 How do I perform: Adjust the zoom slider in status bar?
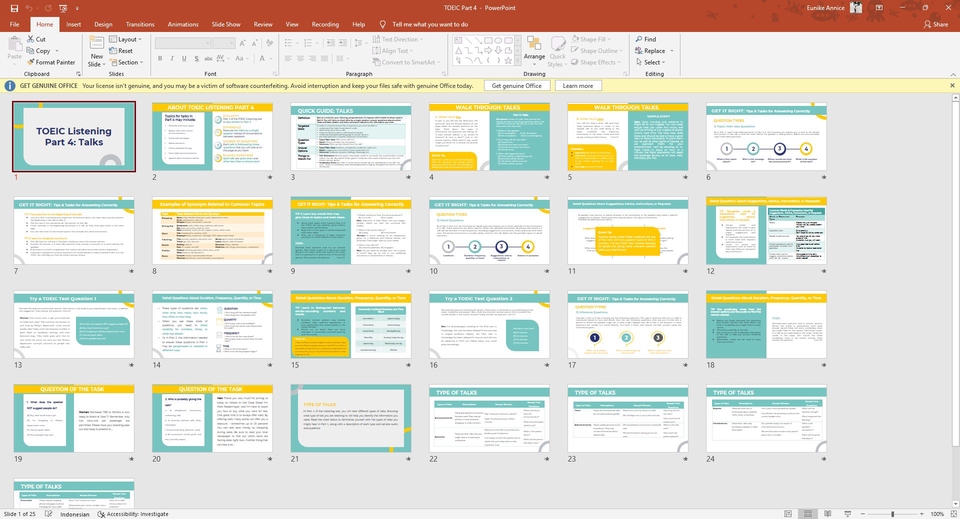click(893, 514)
